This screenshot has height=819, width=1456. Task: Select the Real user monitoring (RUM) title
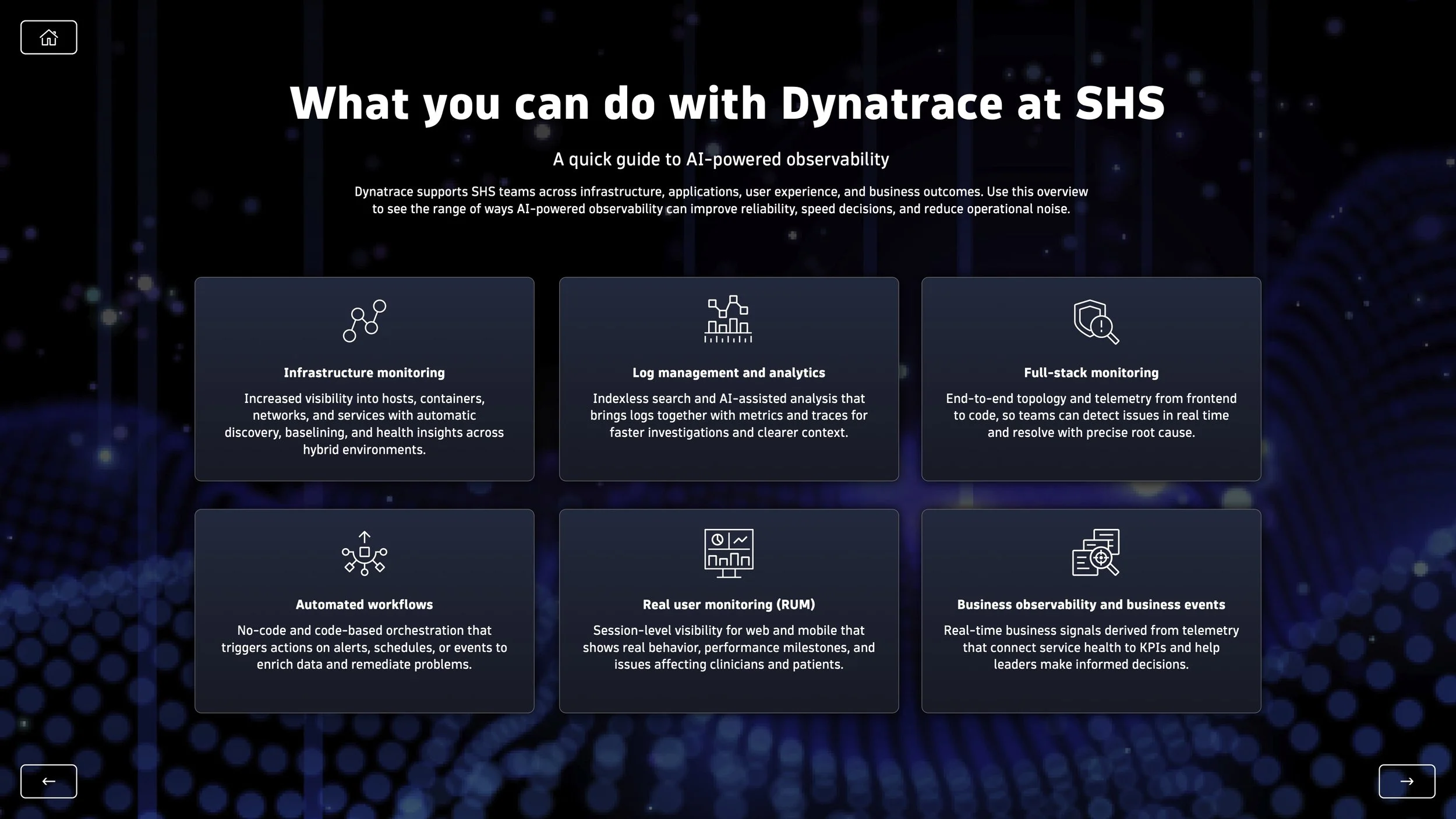[729, 605]
